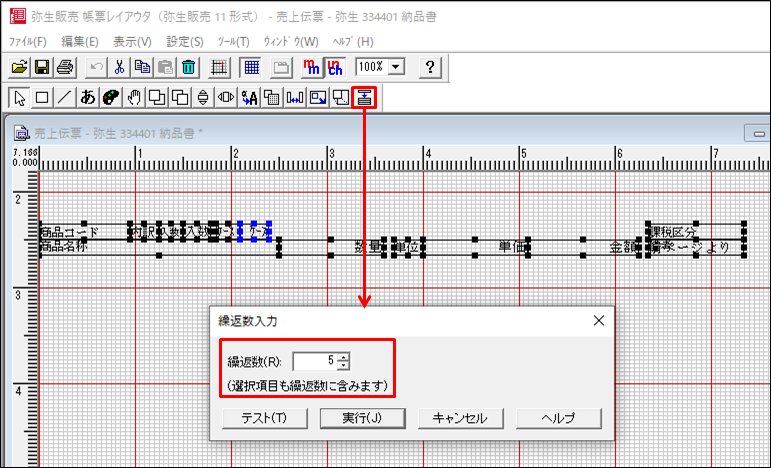
Task: Click the horizontal left-right arrows icon
Action: [x=226, y=98]
